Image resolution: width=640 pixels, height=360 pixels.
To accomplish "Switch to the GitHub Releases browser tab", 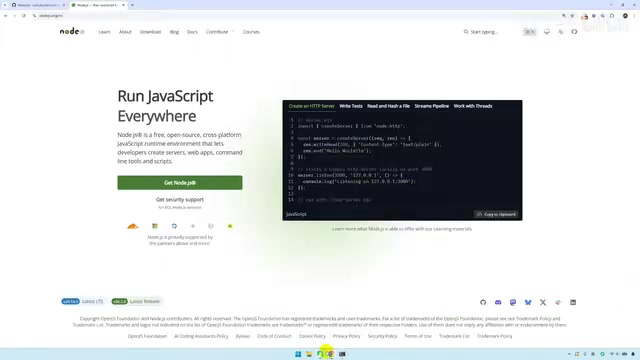I will click(x=37, y=5).
